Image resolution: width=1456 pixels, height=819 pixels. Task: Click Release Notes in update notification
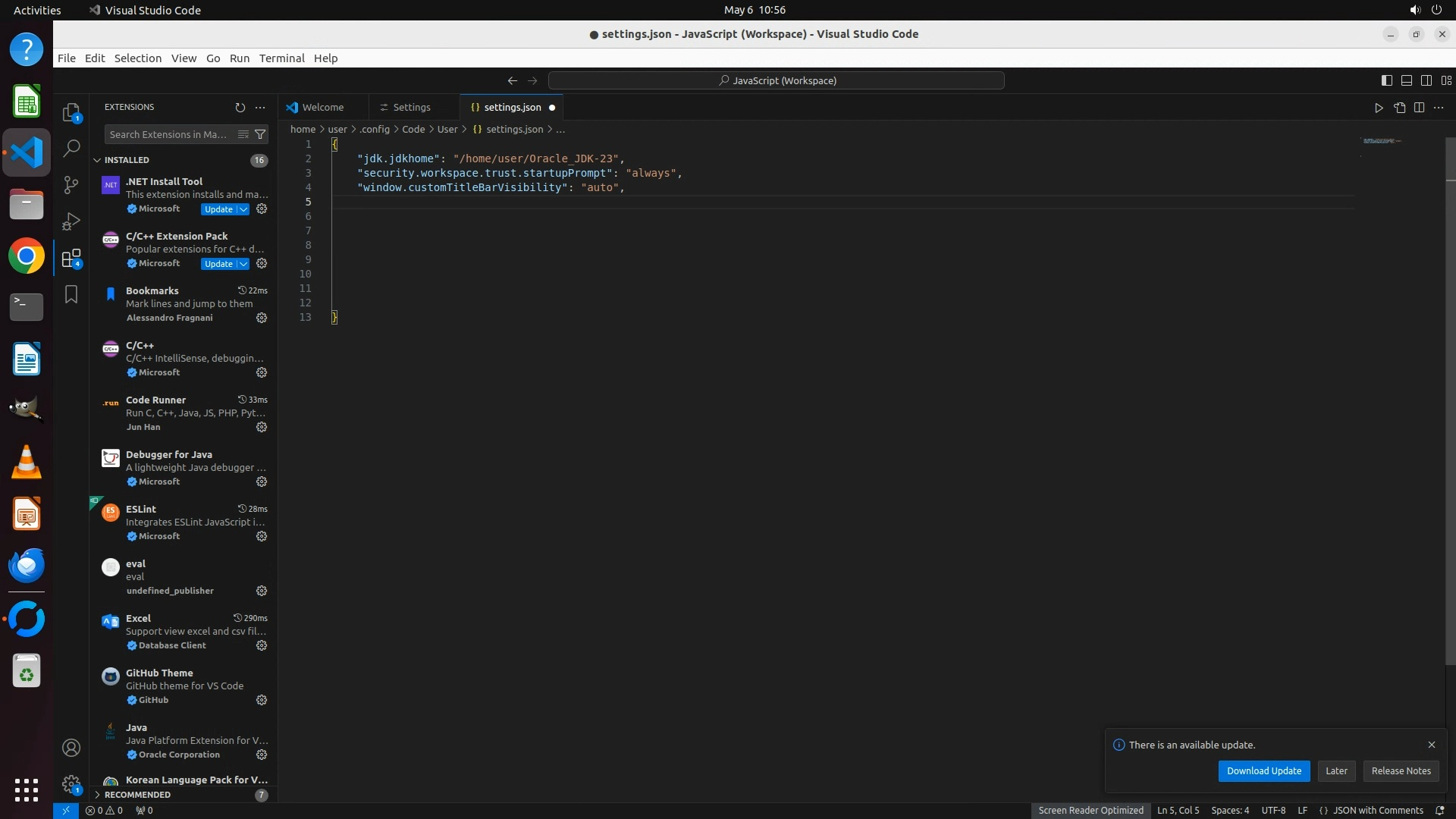coord(1401,770)
